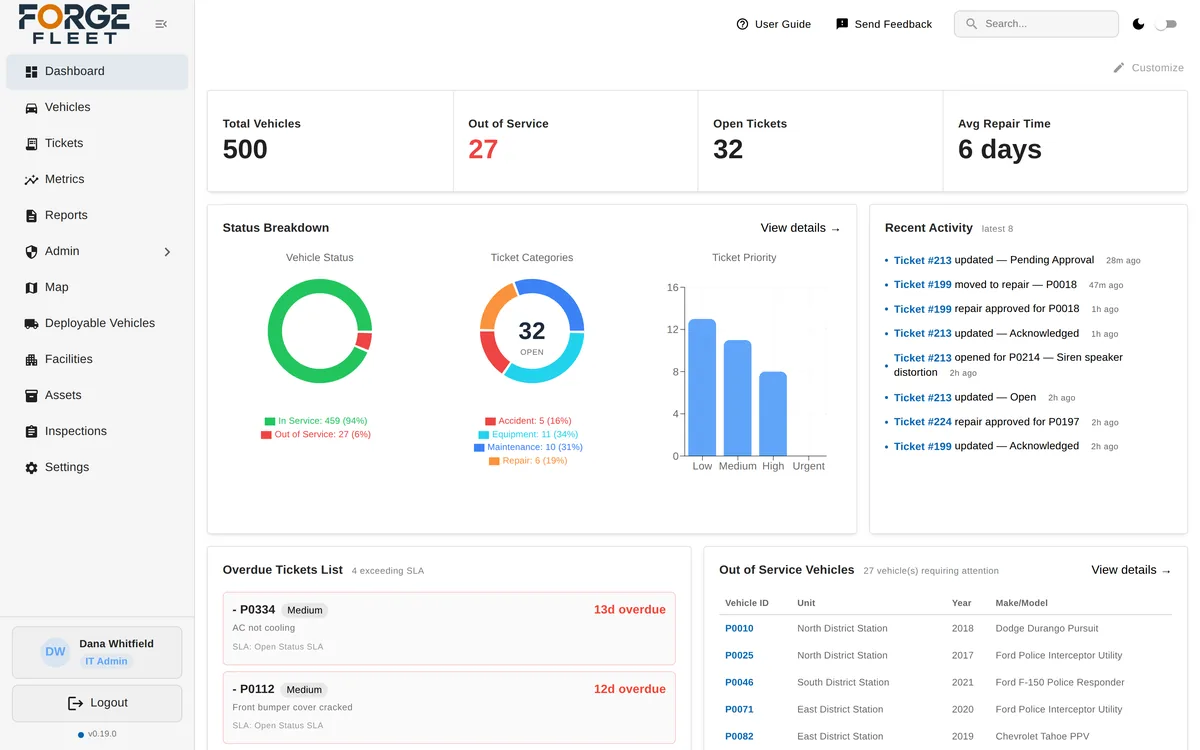Click User Guide link in header
Image resolution: width=1200 pixels, height=750 pixels.
pyautogui.click(x=773, y=24)
